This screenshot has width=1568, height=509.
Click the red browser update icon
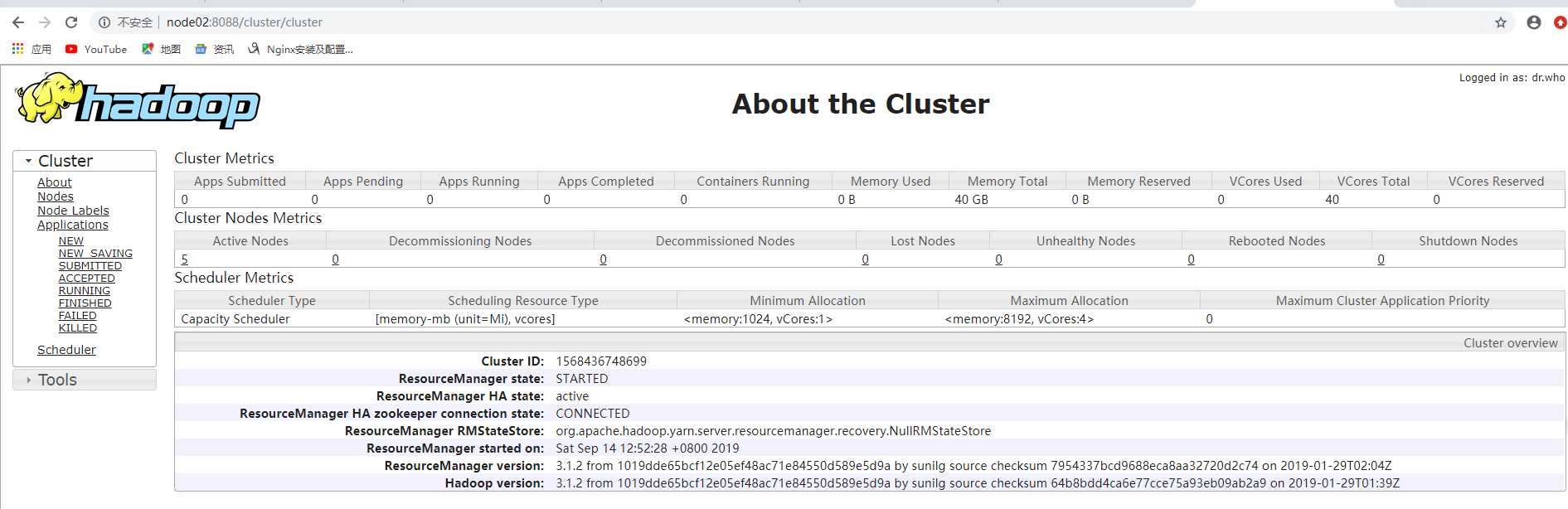pyautogui.click(x=1561, y=22)
